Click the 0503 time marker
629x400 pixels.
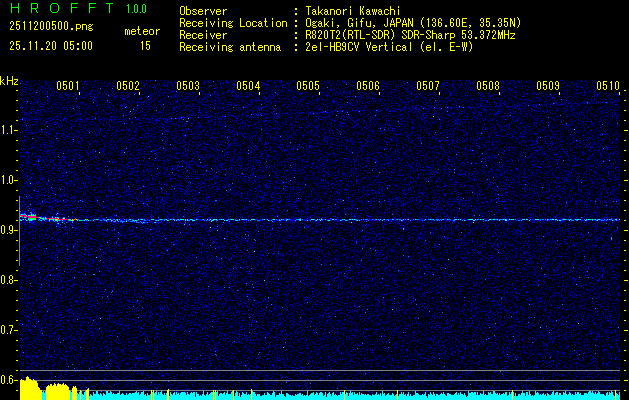coord(188,86)
